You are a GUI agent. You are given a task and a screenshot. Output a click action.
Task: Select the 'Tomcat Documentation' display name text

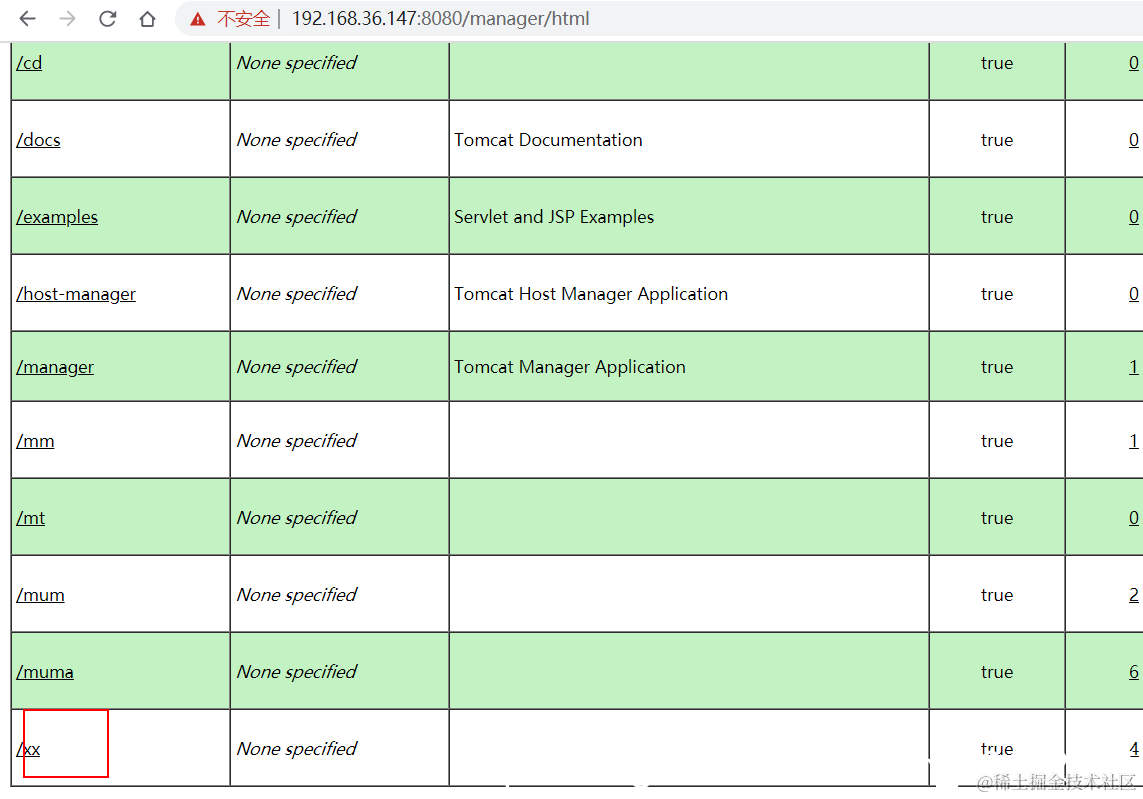click(x=548, y=140)
